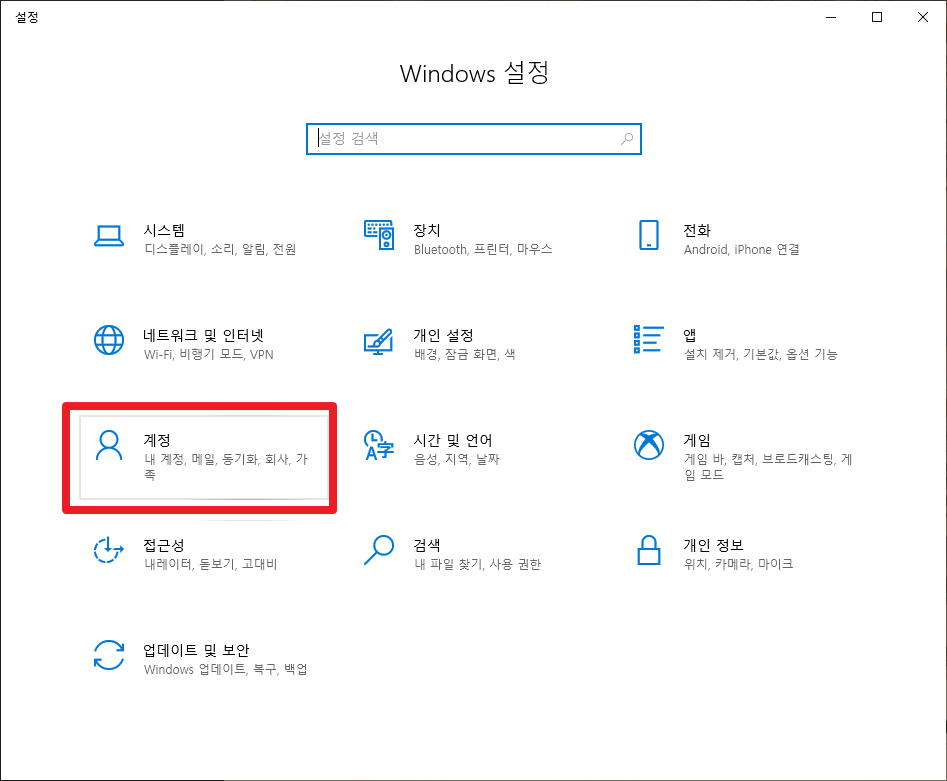
Task: Select the 개인 설정 title
Action: click(x=443, y=335)
